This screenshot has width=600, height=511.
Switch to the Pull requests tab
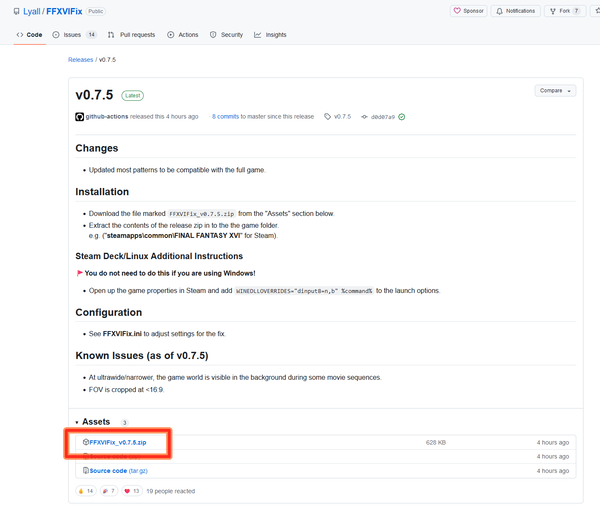point(132,34)
